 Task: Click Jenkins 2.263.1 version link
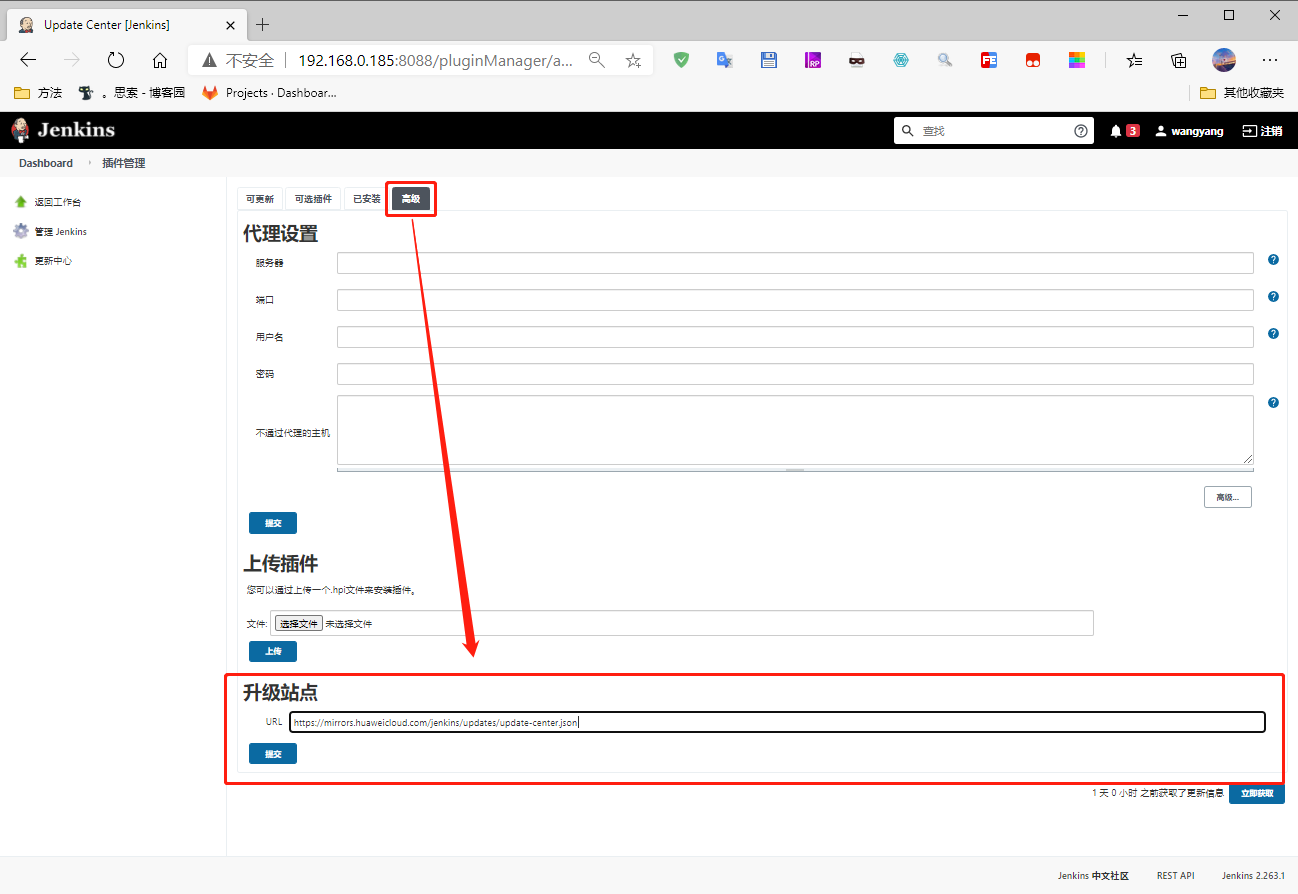1253,876
